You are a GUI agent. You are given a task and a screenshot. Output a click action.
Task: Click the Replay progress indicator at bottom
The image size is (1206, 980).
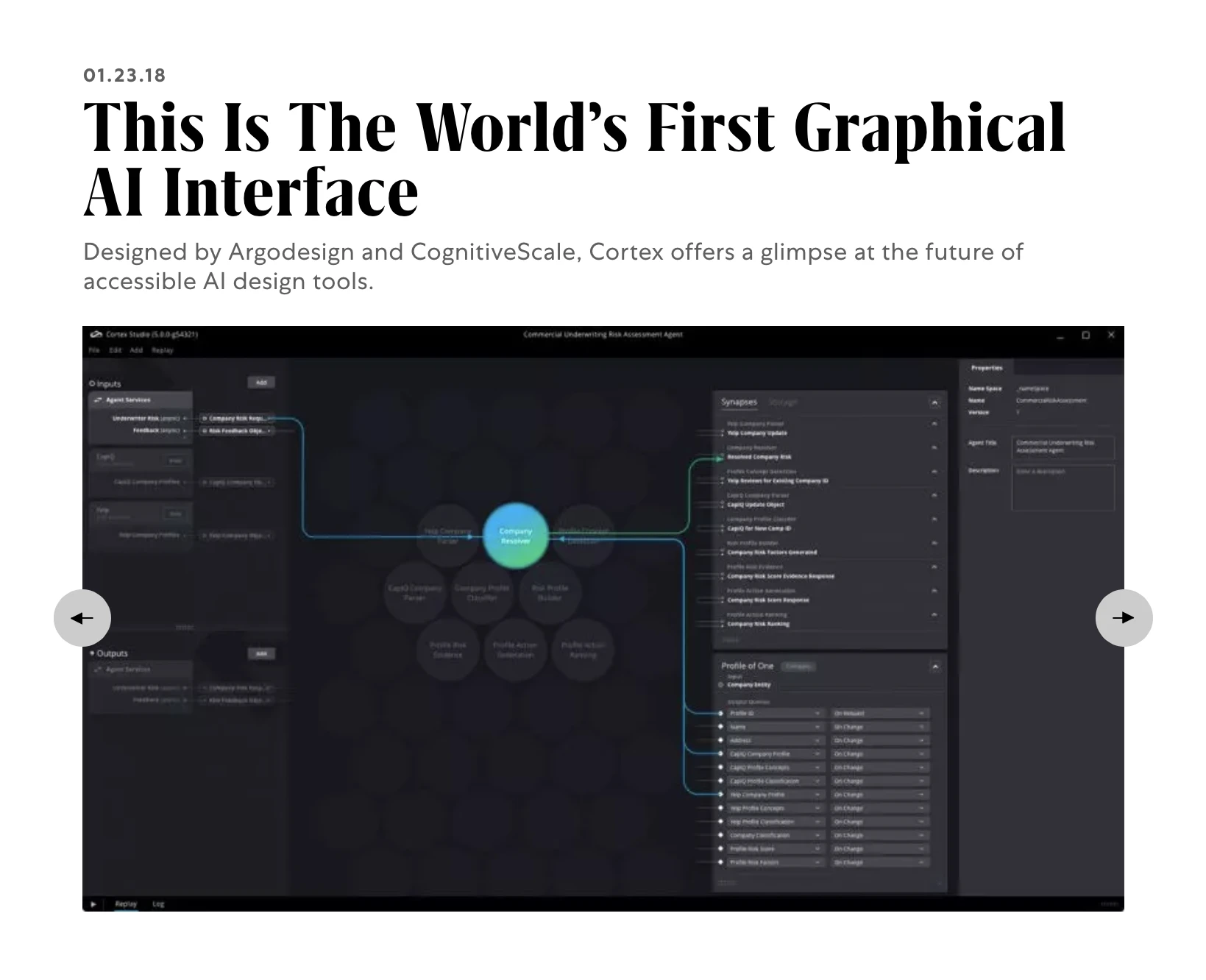tap(1109, 903)
